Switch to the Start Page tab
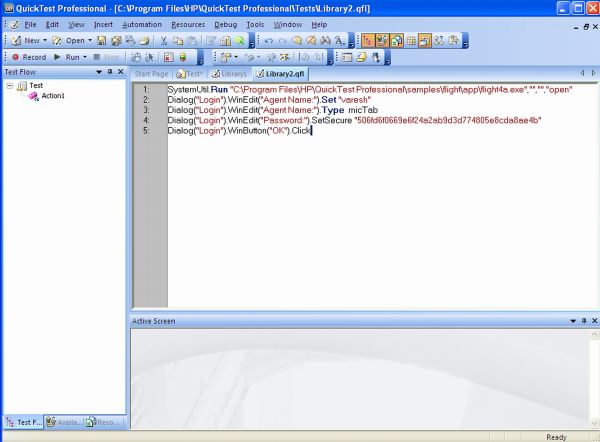600x442 pixels. (151, 74)
